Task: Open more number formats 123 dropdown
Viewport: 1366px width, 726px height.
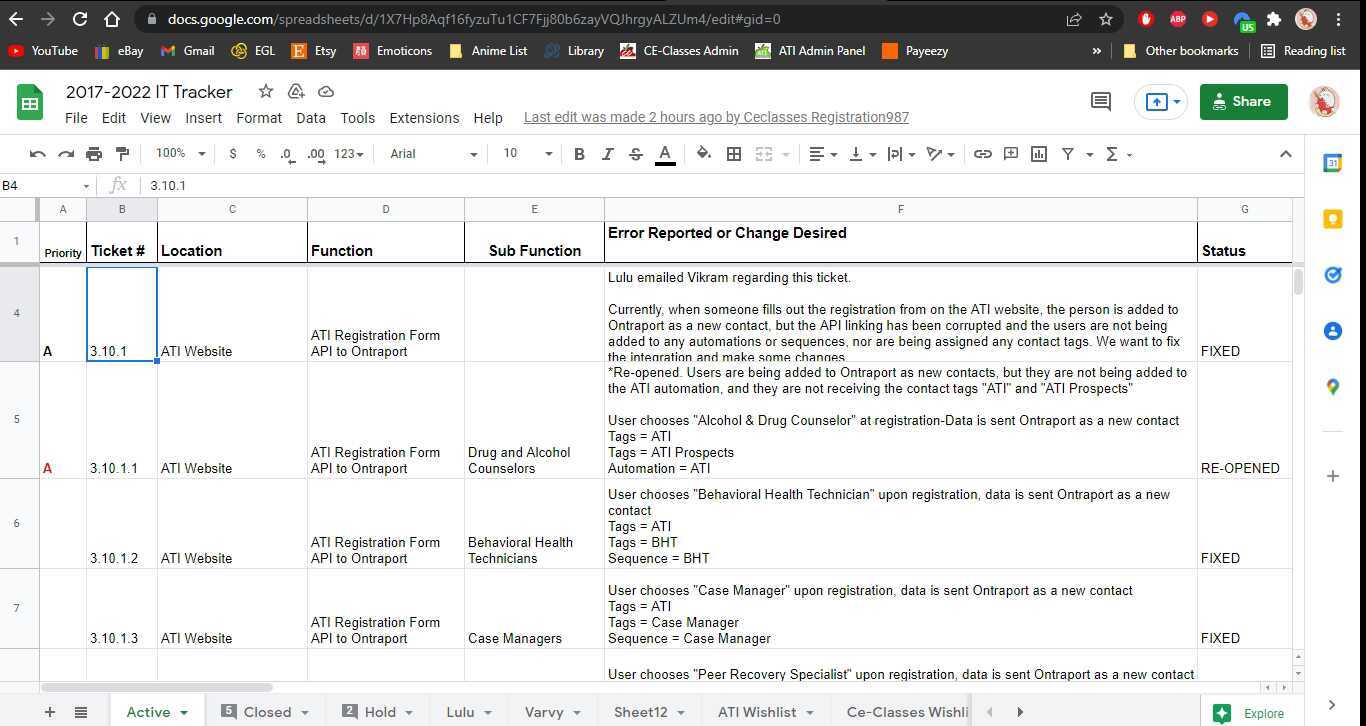Action: pos(349,154)
